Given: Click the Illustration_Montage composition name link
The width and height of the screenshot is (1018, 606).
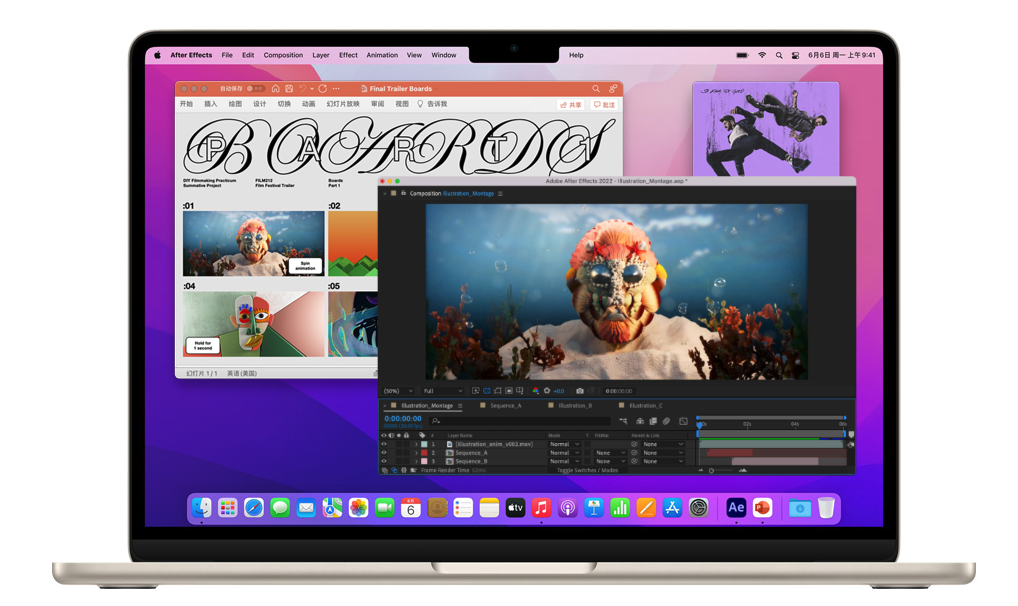Looking at the screenshot, I should click(x=468, y=194).
